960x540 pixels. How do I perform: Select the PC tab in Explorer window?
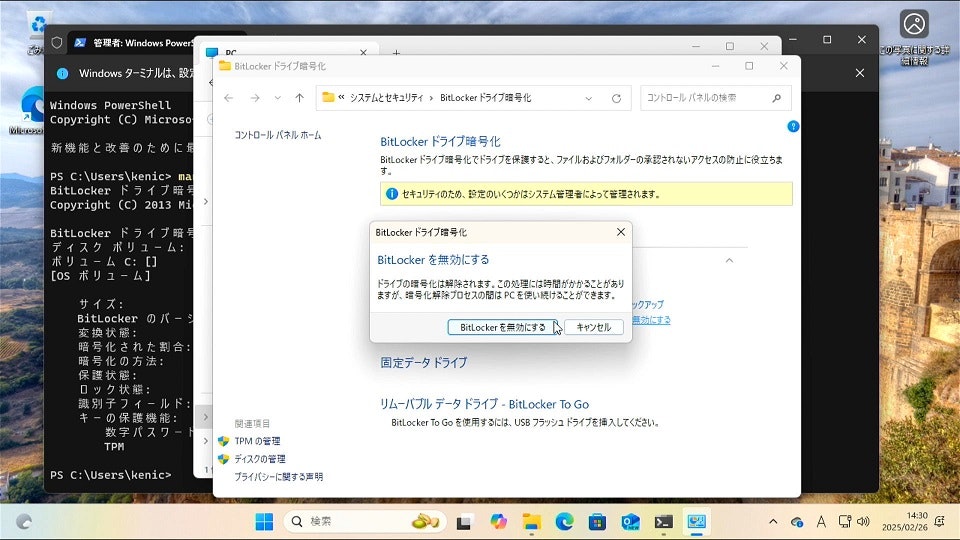pos(288,53)
